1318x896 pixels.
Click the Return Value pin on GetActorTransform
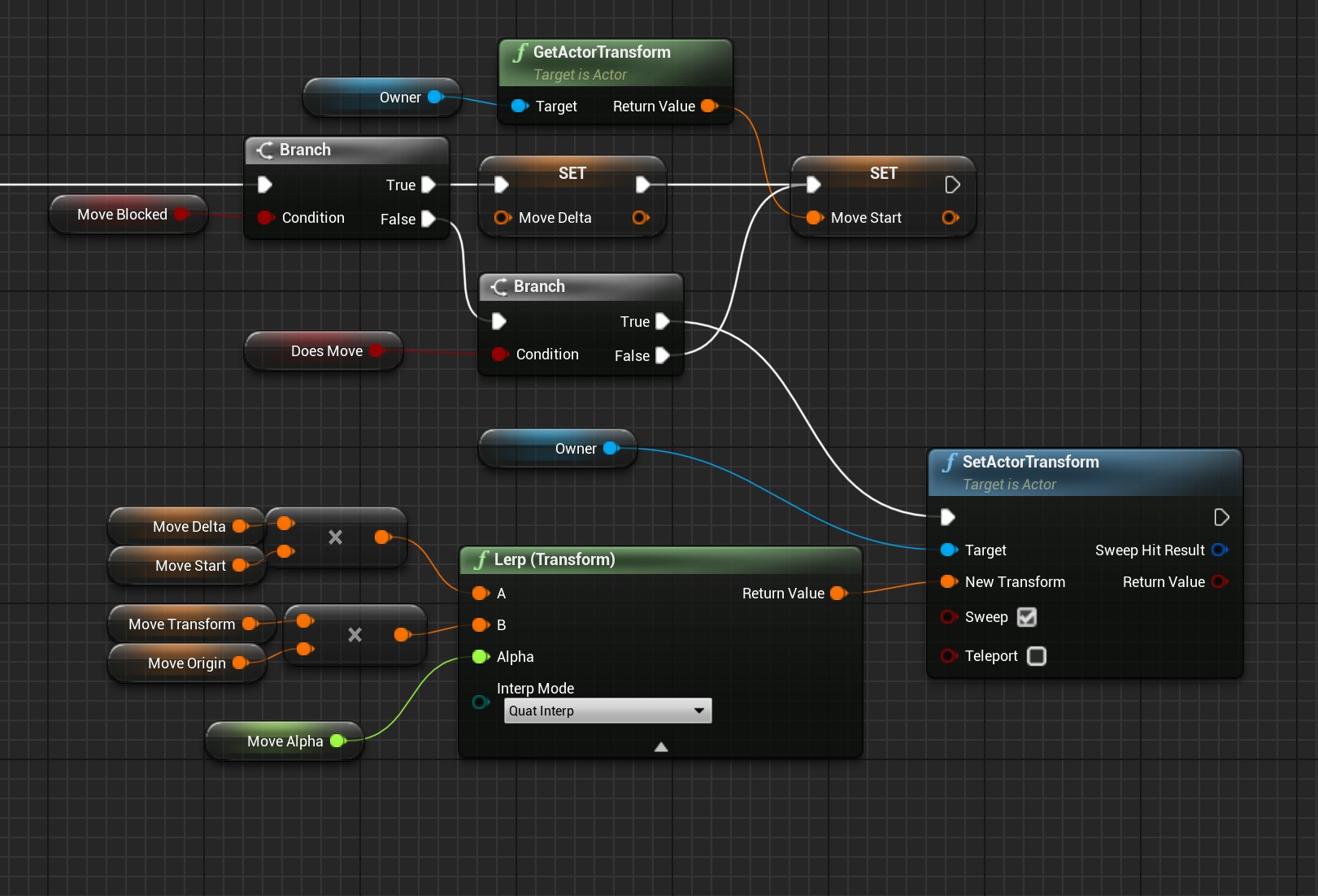tap(707, 106)
